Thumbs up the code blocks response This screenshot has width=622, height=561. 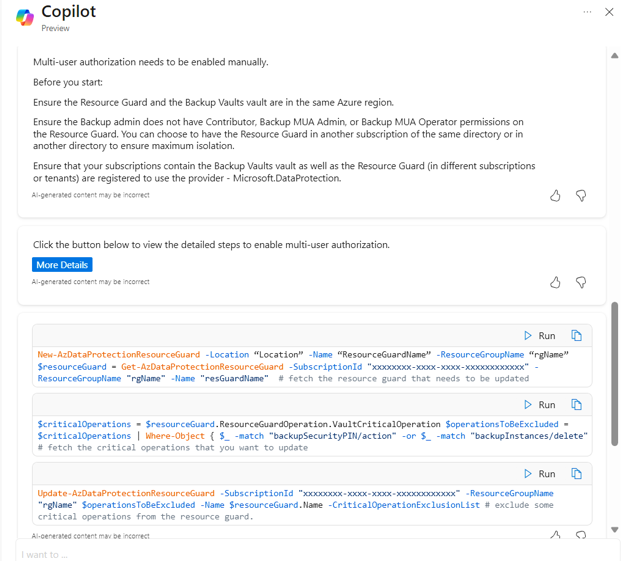click(555, 537)
